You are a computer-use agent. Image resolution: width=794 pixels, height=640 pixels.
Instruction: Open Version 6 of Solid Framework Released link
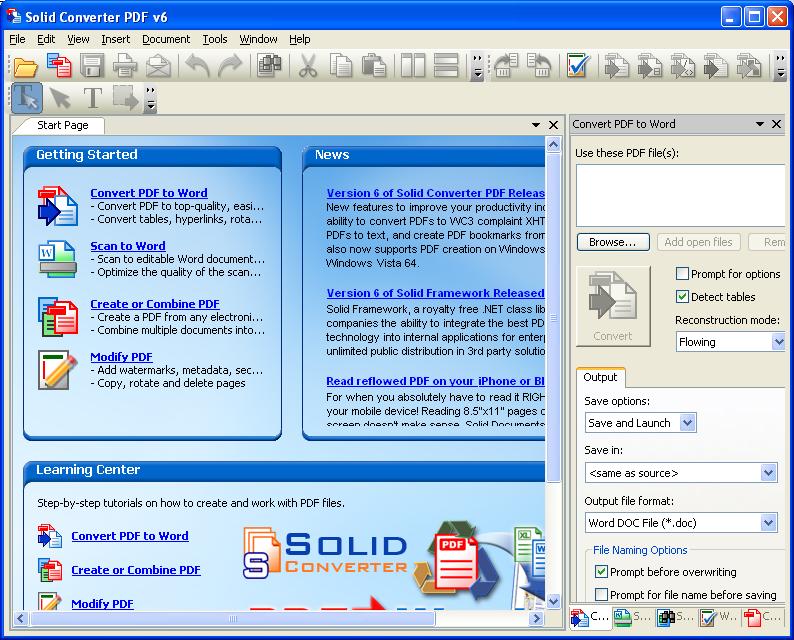pyautogui.click(x=435, y=293)
